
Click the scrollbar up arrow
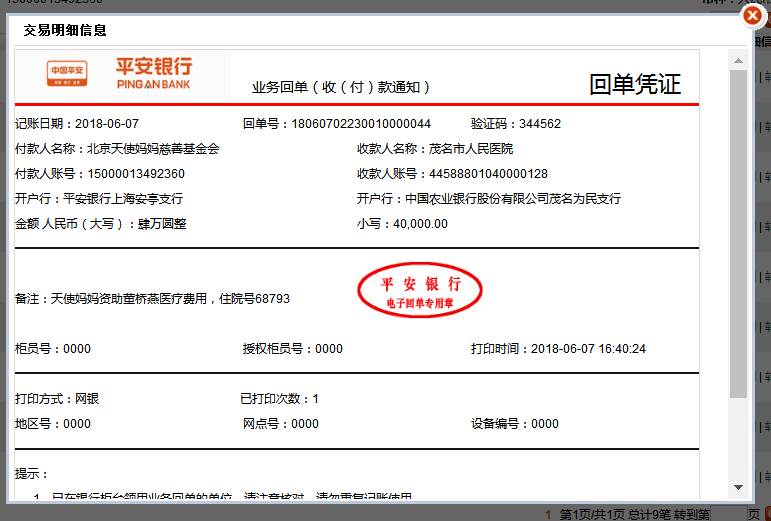coord(738,60)
